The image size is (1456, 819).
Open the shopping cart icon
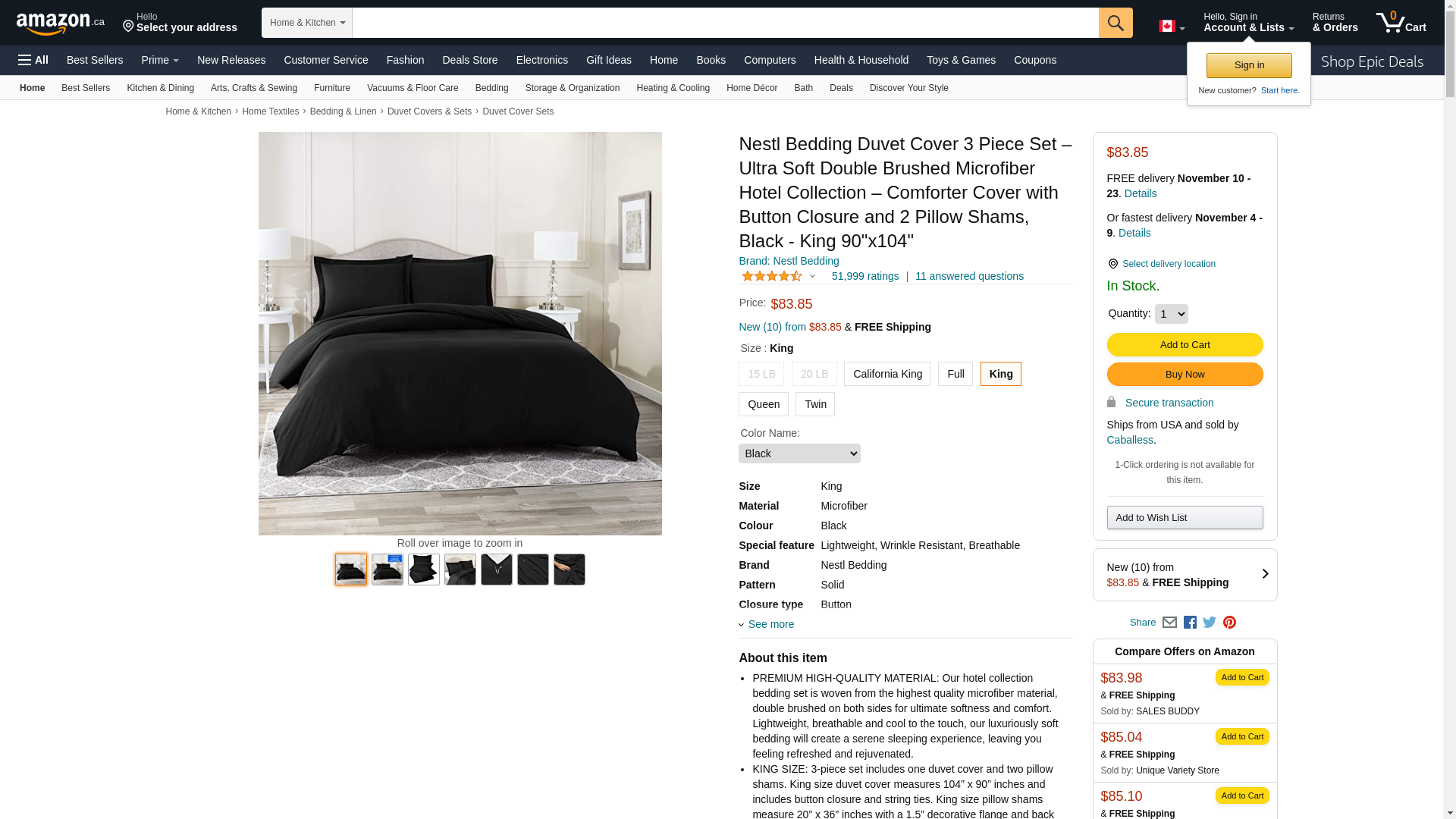pos(1401,23)
